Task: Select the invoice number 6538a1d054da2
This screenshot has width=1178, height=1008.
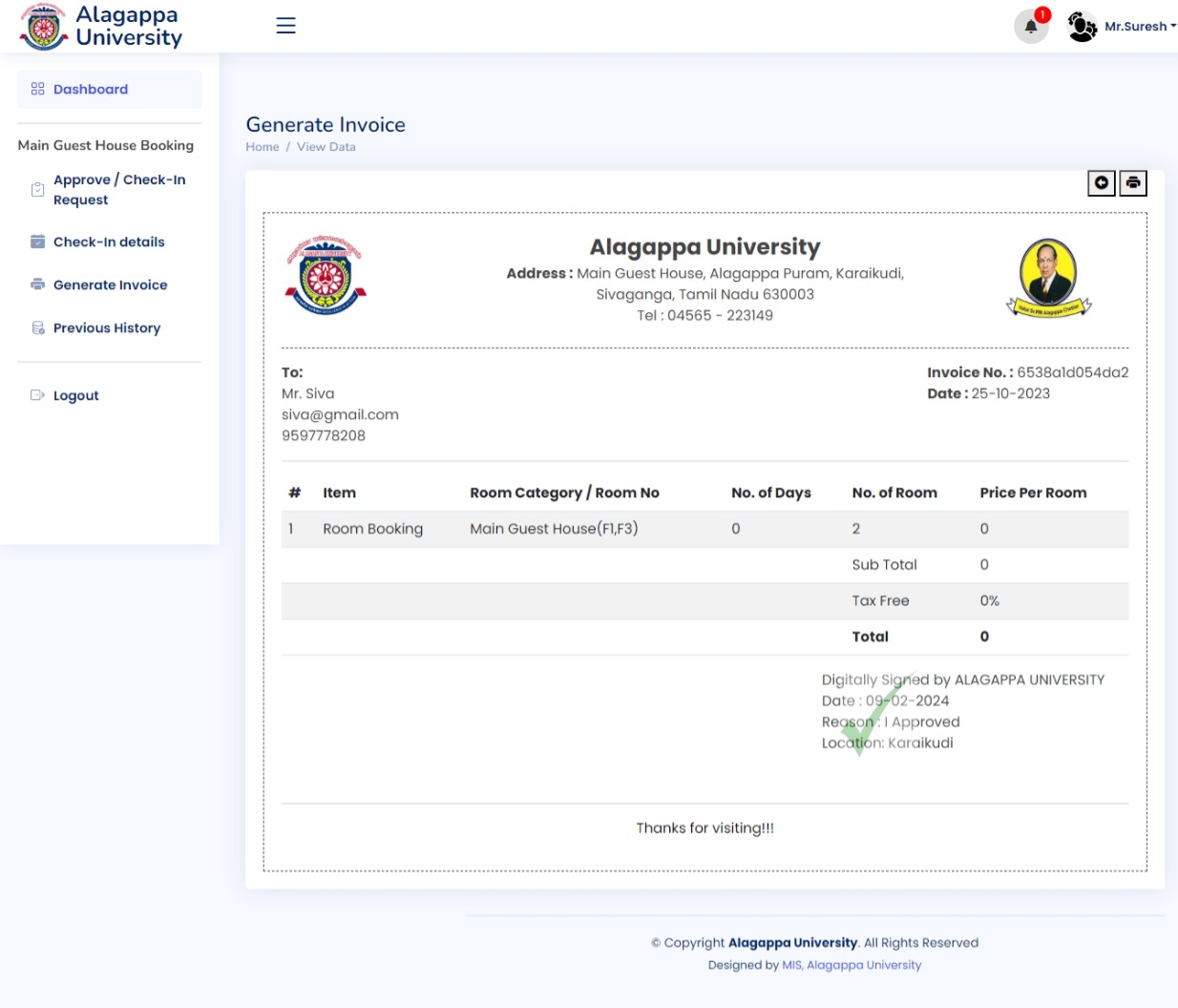Action: coord(1073,373)
